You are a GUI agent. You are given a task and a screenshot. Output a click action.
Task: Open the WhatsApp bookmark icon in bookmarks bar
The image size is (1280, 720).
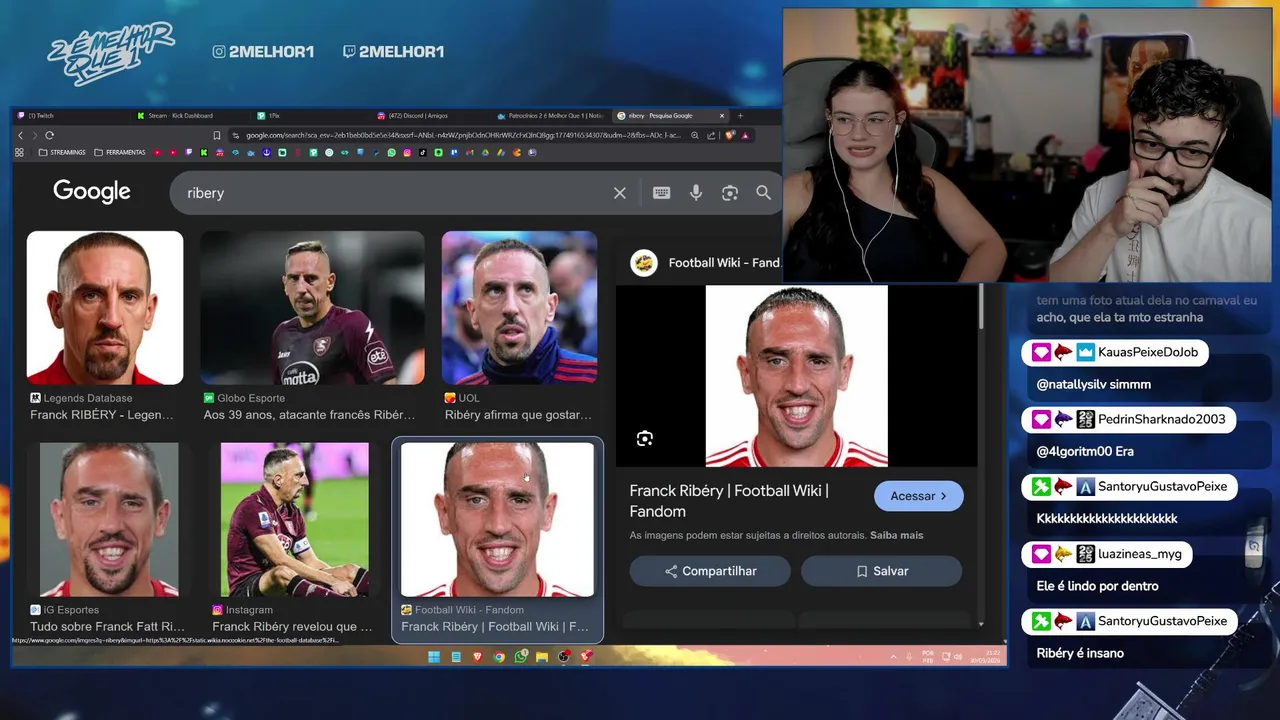coord(391,152)
